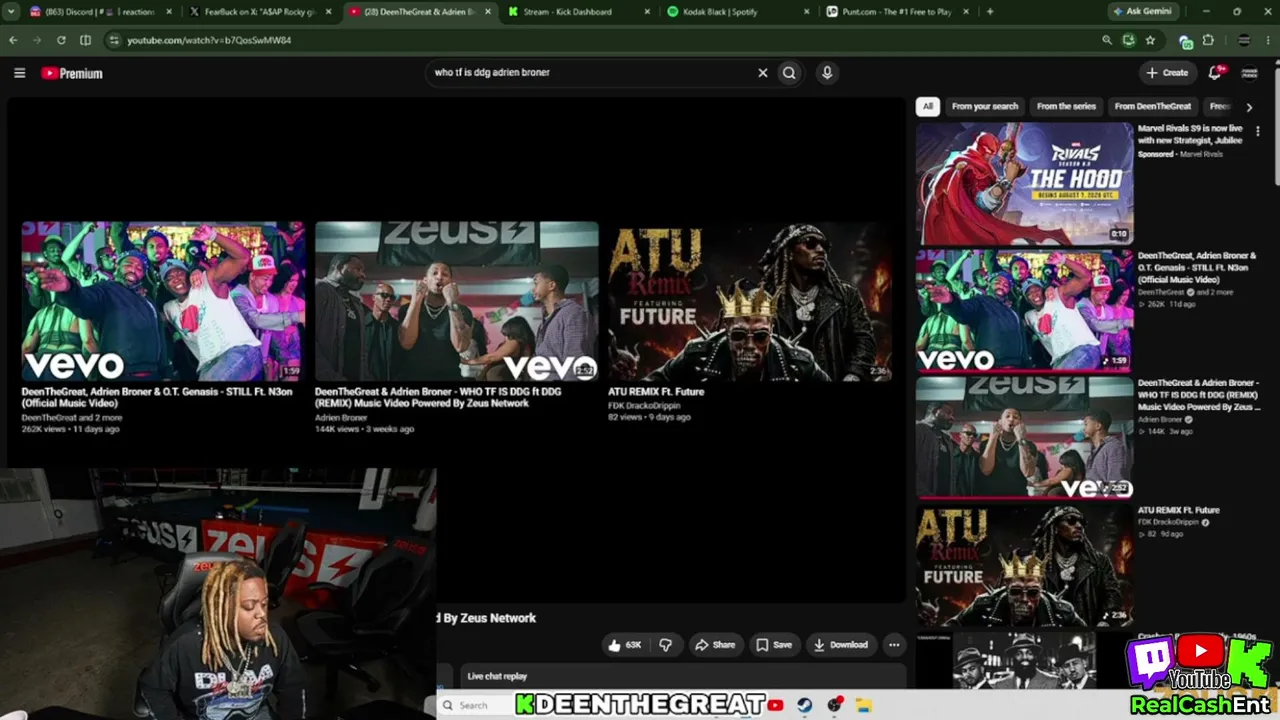This screenshot has height=720, width=1280.
Task: Open sidebar WHO TF IS DDG thumbnail
Action: tap(1024, 437)
